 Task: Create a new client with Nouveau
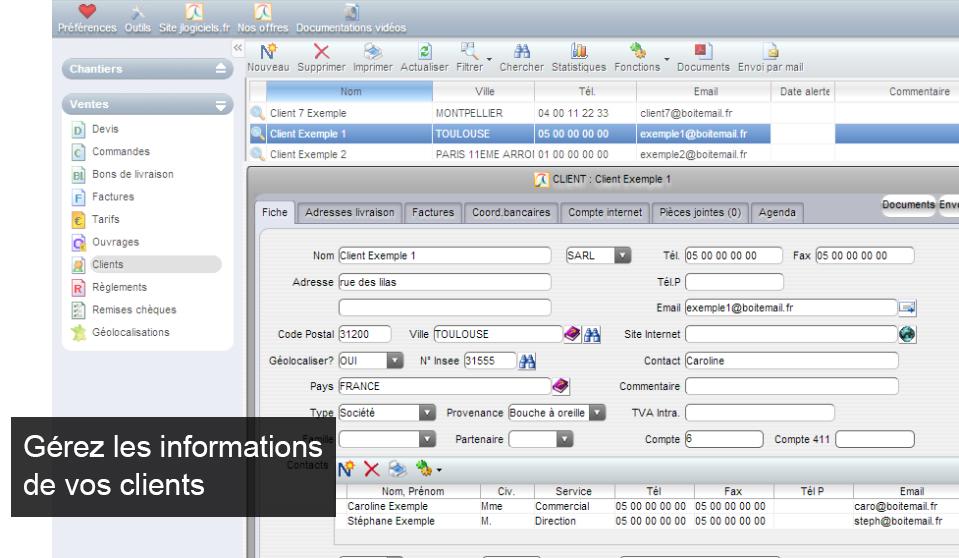(x=268, y=58)
